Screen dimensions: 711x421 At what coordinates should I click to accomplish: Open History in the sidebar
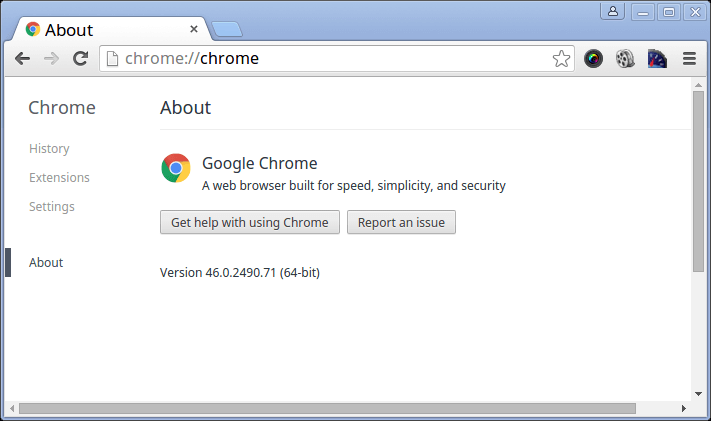click(x=49, y=149)
